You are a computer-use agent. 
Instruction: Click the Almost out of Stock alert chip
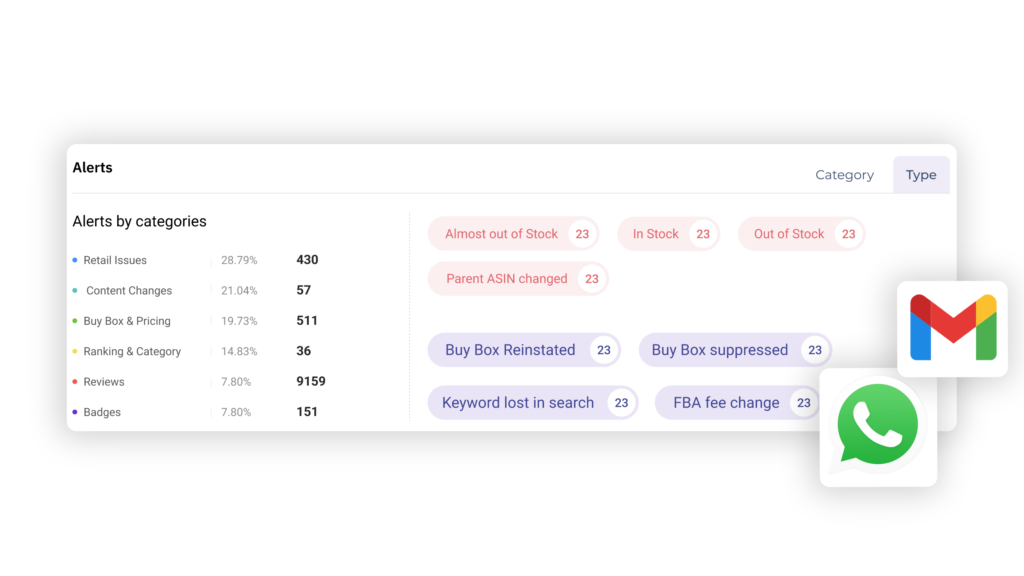pos(513,234)
